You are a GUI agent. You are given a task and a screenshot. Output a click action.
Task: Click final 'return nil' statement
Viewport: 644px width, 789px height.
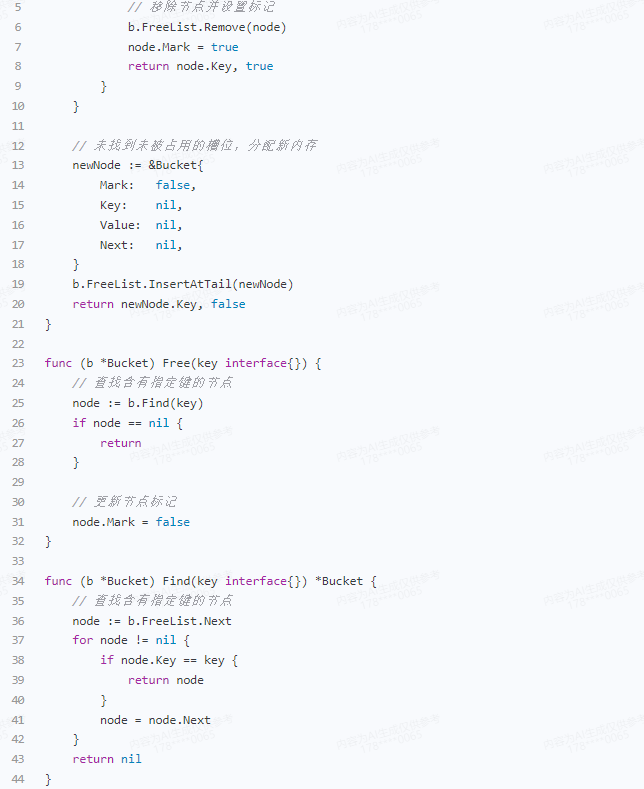[107, 759]
